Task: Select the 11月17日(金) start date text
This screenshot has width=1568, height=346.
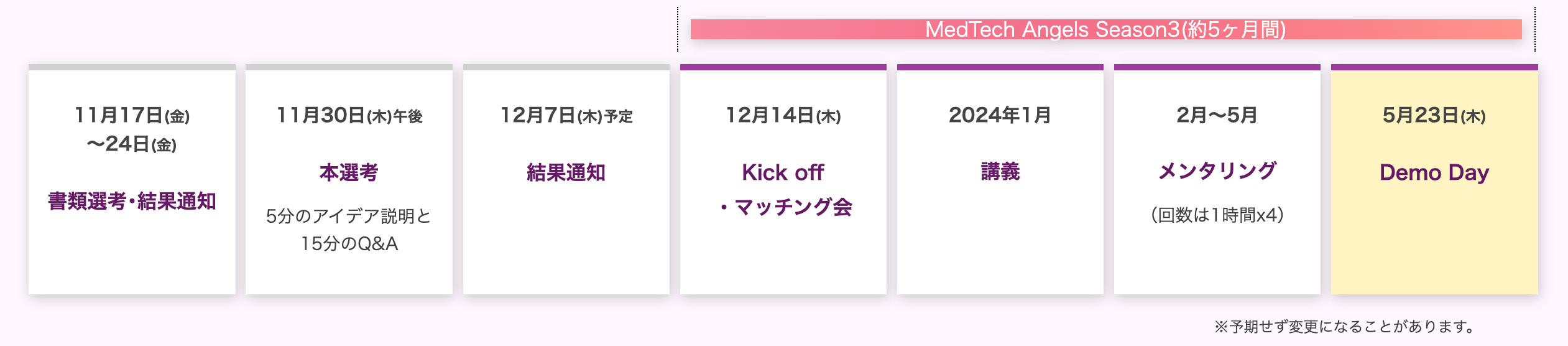Action: point(132,115)
